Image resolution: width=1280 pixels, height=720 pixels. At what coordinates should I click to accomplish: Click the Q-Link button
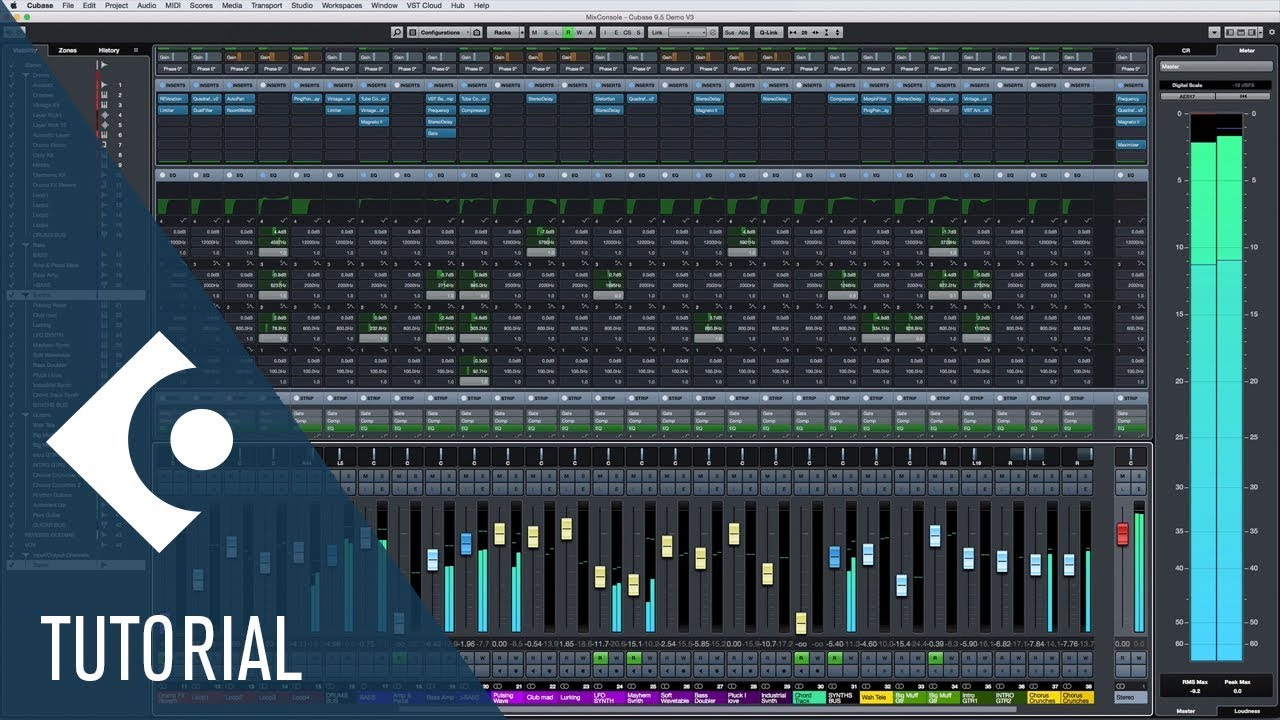769,32
